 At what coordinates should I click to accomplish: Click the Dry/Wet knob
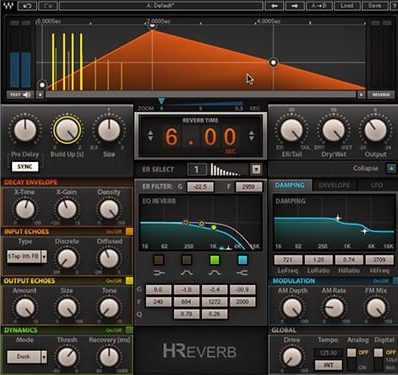click(333, 130)
